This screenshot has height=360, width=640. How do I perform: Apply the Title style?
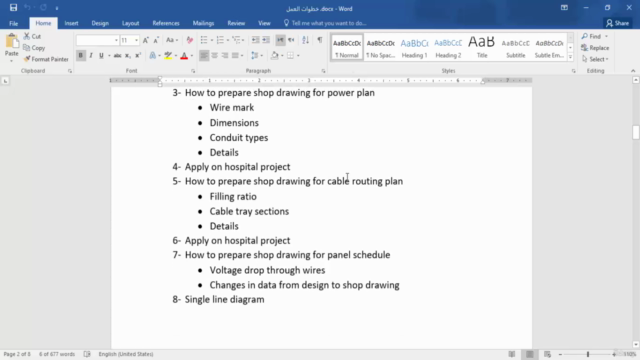pos(482,47)
